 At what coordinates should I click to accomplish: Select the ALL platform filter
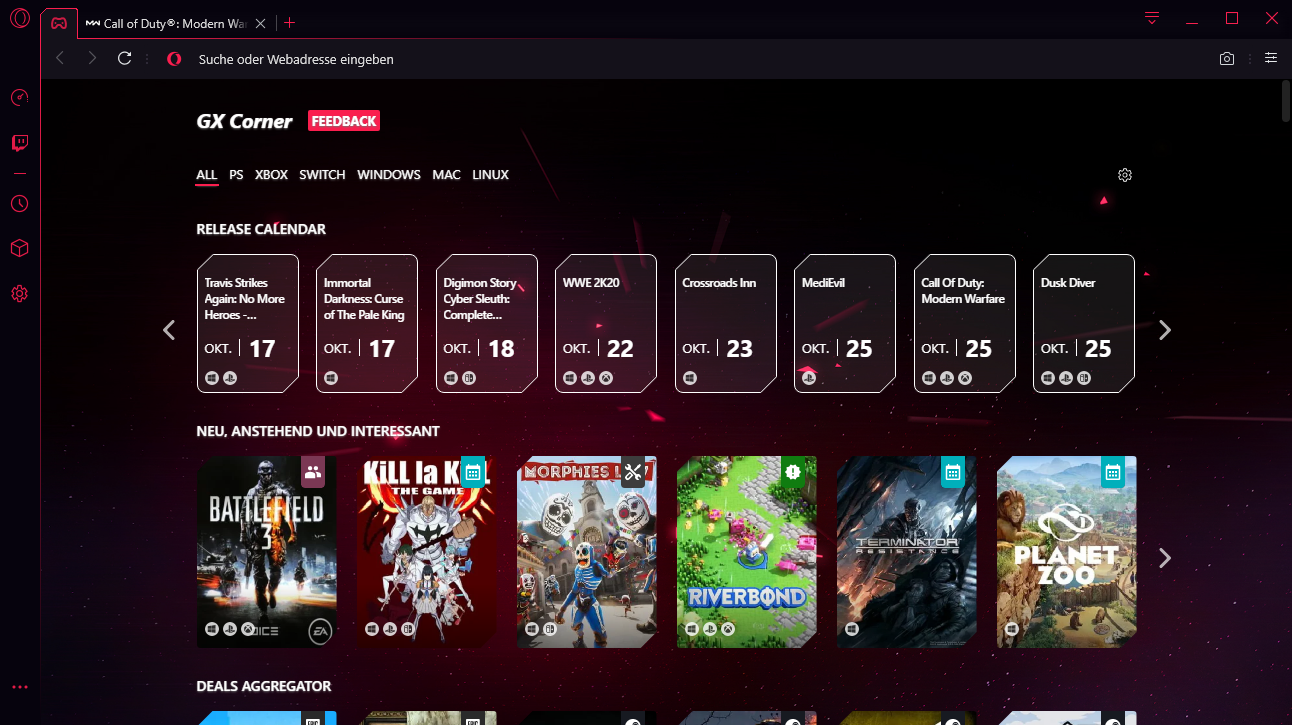pos(206,175)
